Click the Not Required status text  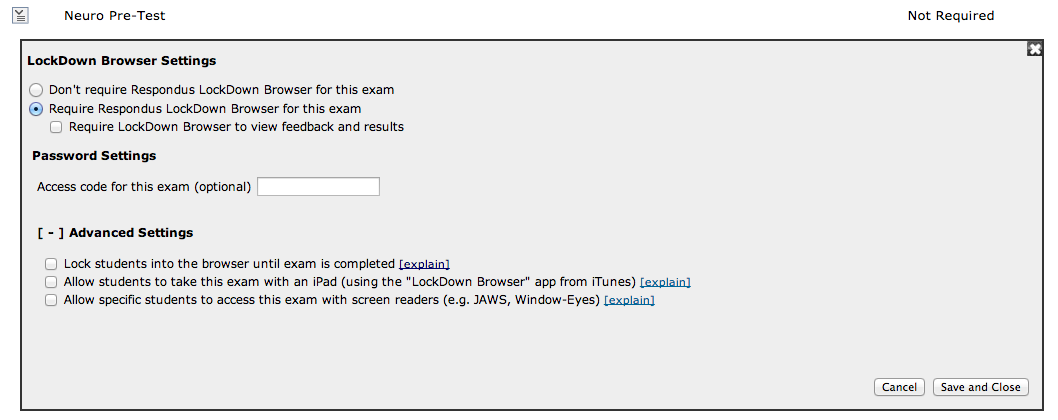(951, 16)
